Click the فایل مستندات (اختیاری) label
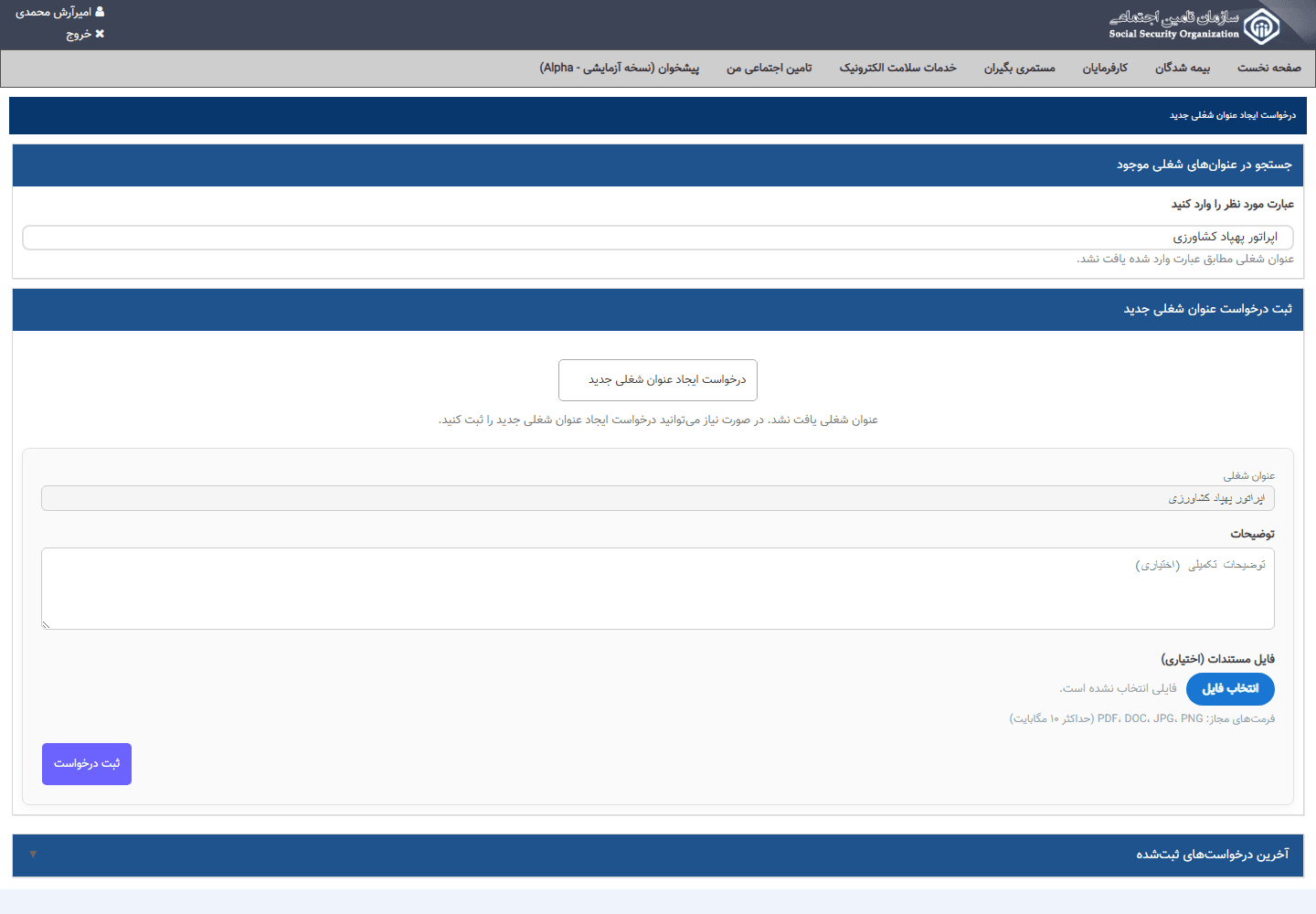The height and width of the screenshot is (914, 1316). [x=1218, y=659]
